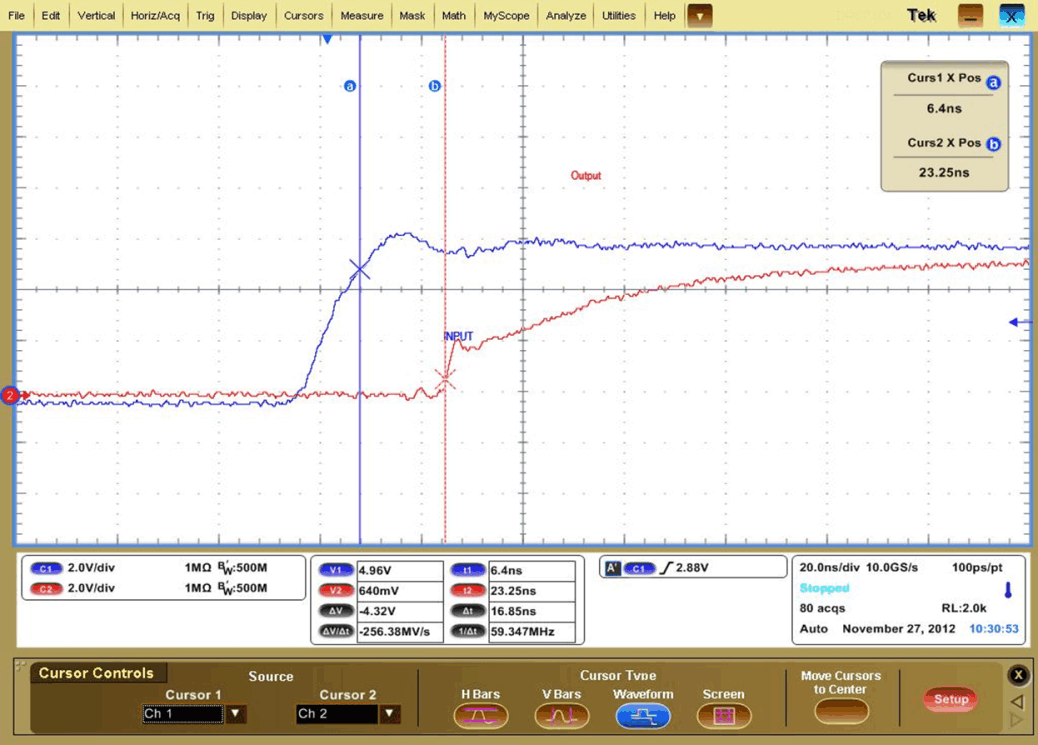The width and height of the screenshot is (1038, 745).
Task: Open the Cursors menu
Action: pos(303,15)
